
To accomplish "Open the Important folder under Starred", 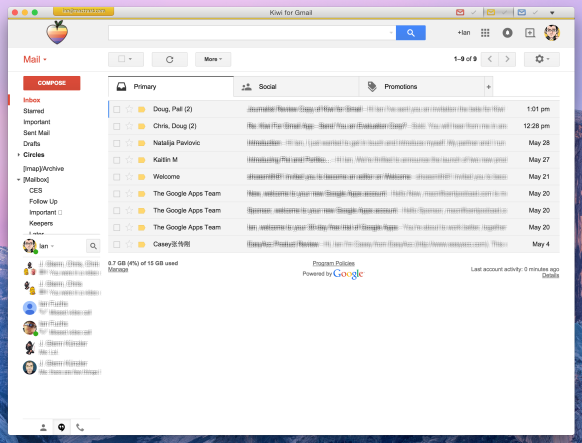I will point(37,122).
